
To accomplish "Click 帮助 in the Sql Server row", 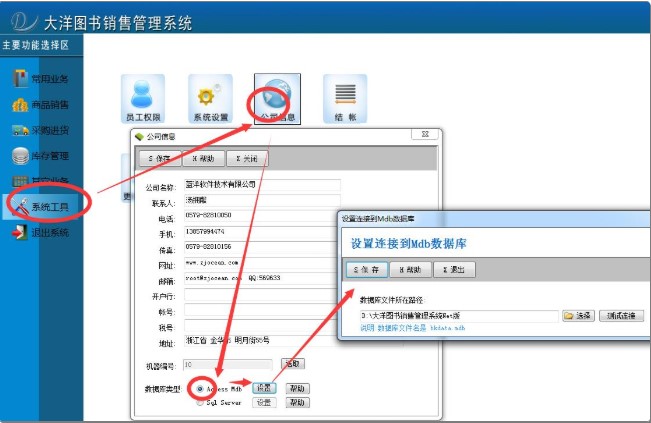I will tap(297, 403).
